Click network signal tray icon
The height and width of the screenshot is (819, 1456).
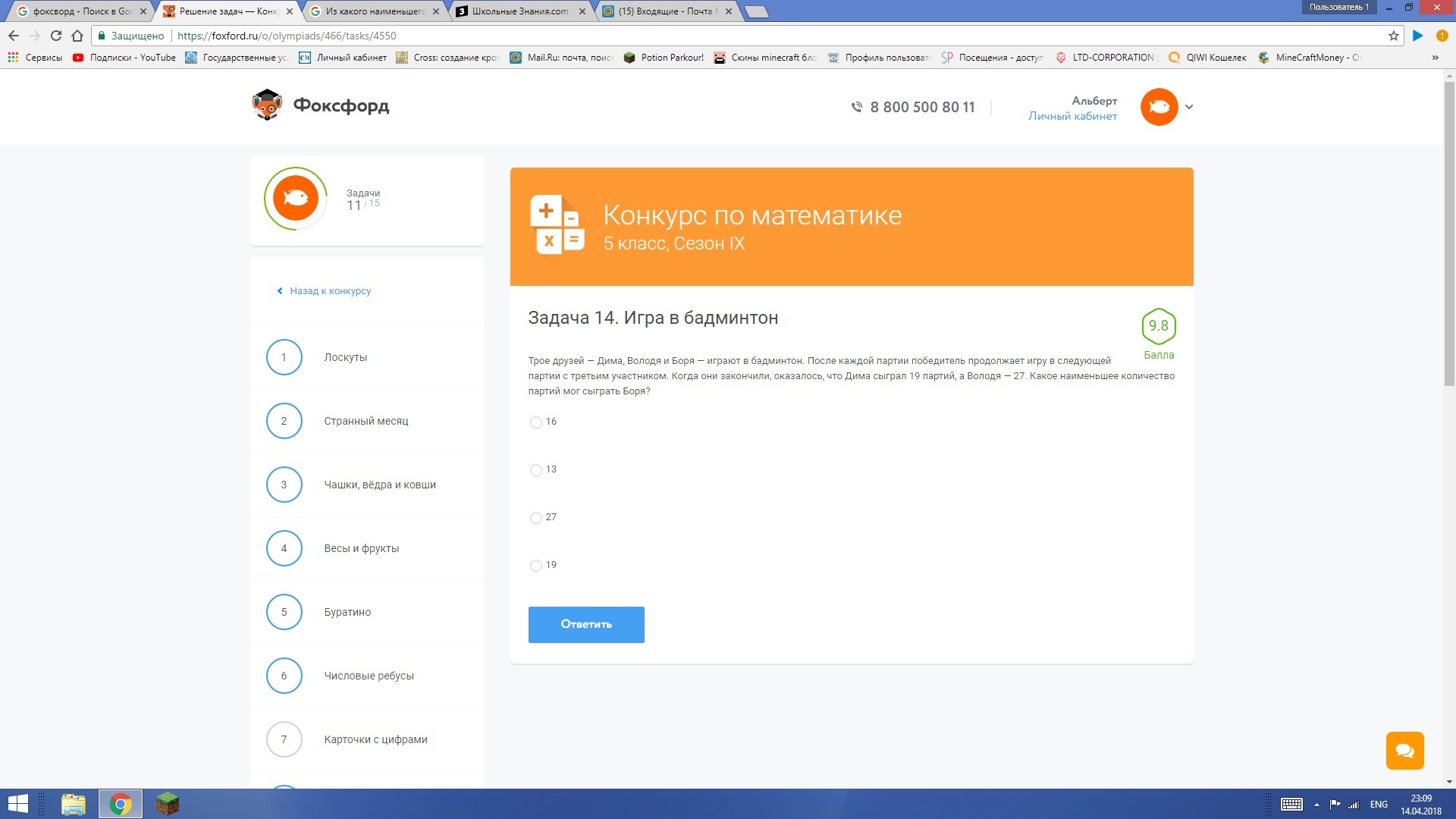1354,805
